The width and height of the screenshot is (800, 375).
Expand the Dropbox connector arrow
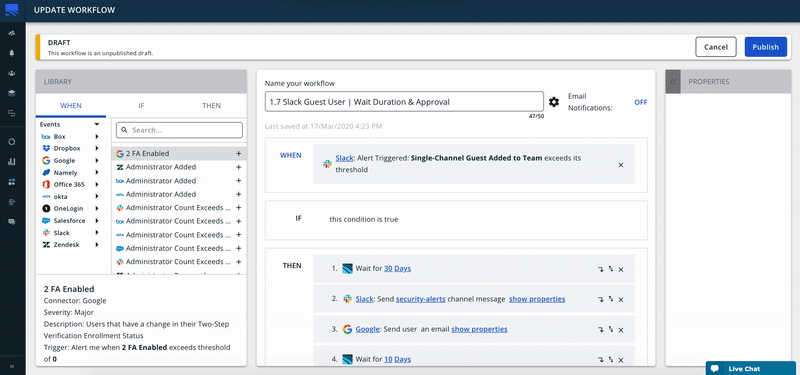coord(96,148)
